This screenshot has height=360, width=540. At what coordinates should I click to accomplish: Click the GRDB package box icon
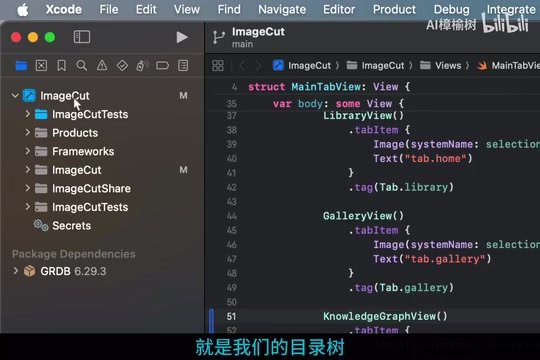coord(30,271)
